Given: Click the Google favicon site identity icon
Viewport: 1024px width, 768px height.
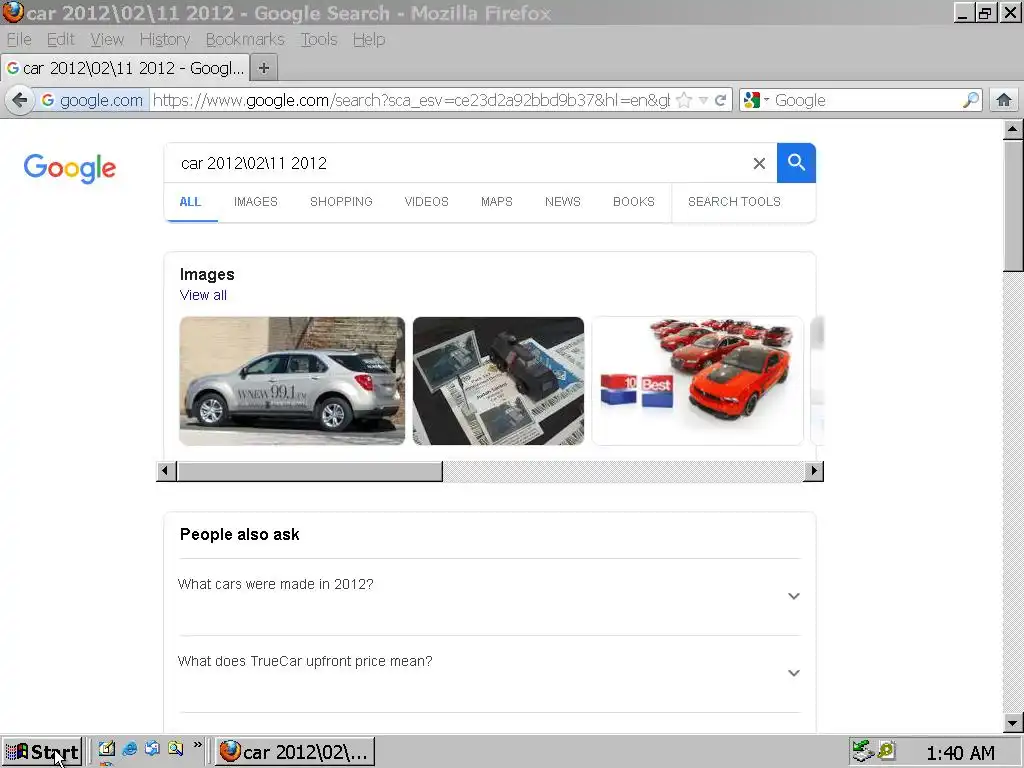Looking at the screenshot, I should coord(48,100).
